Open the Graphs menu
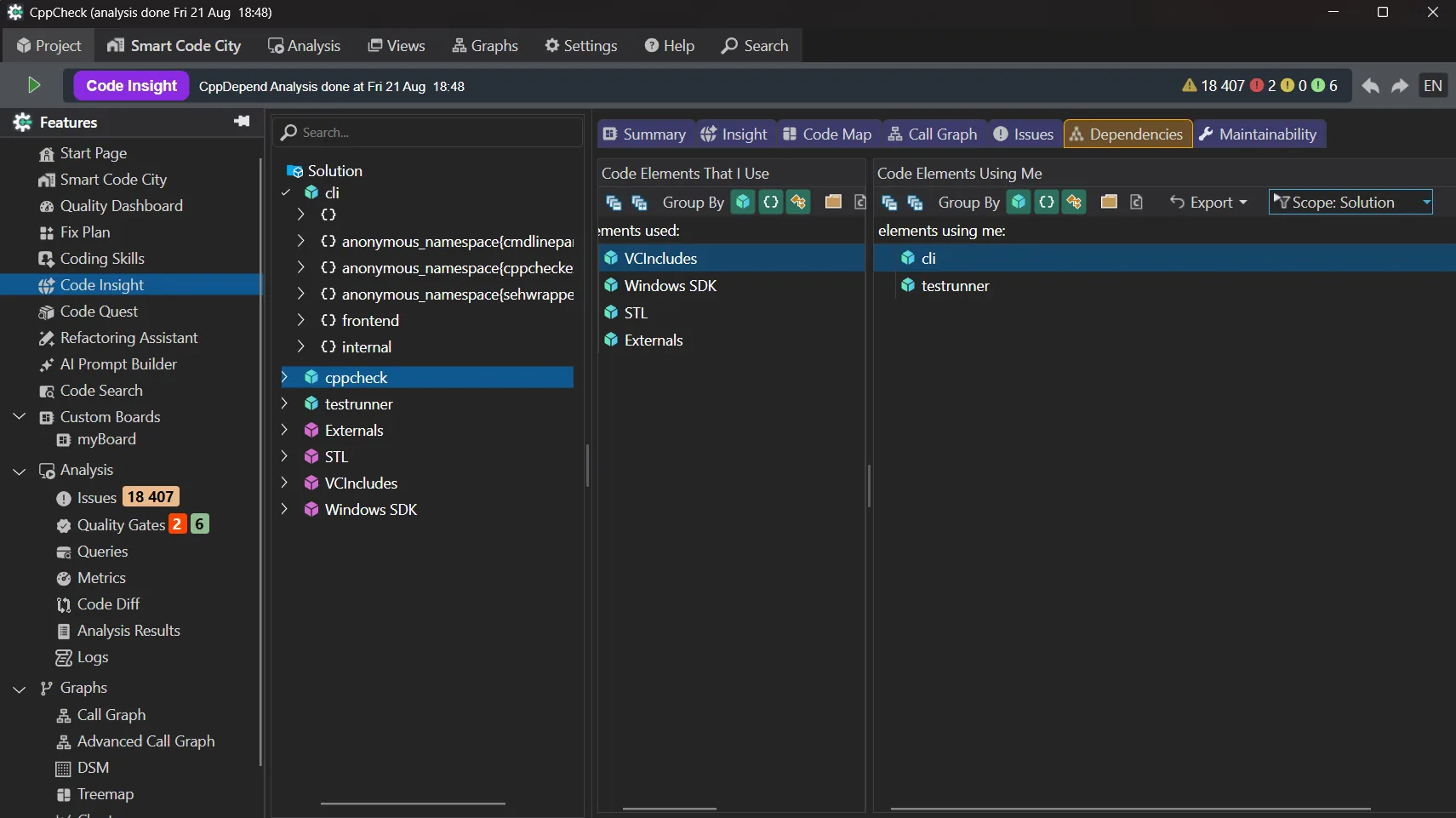This screenshot has height=818, width=1456. (x=485, y=45)
